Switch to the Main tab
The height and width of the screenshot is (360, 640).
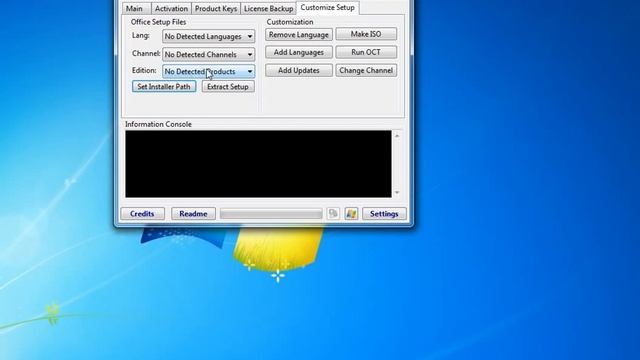[137, 9]
